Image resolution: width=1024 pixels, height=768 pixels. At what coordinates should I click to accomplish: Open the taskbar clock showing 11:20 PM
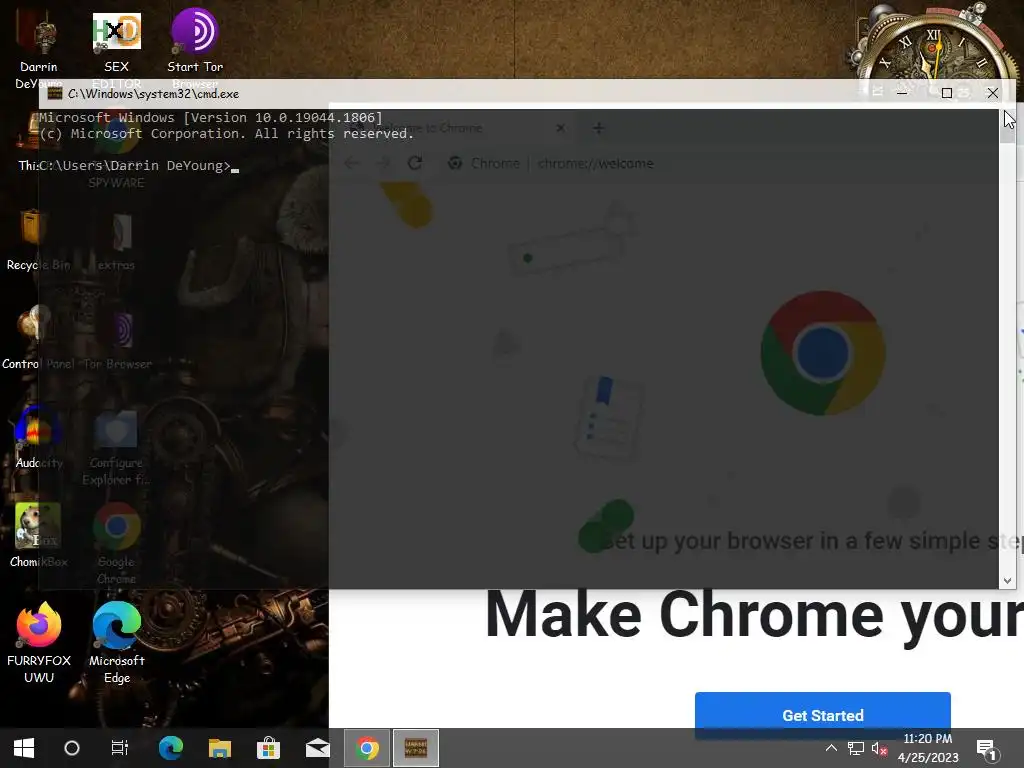tap(927, 748)
